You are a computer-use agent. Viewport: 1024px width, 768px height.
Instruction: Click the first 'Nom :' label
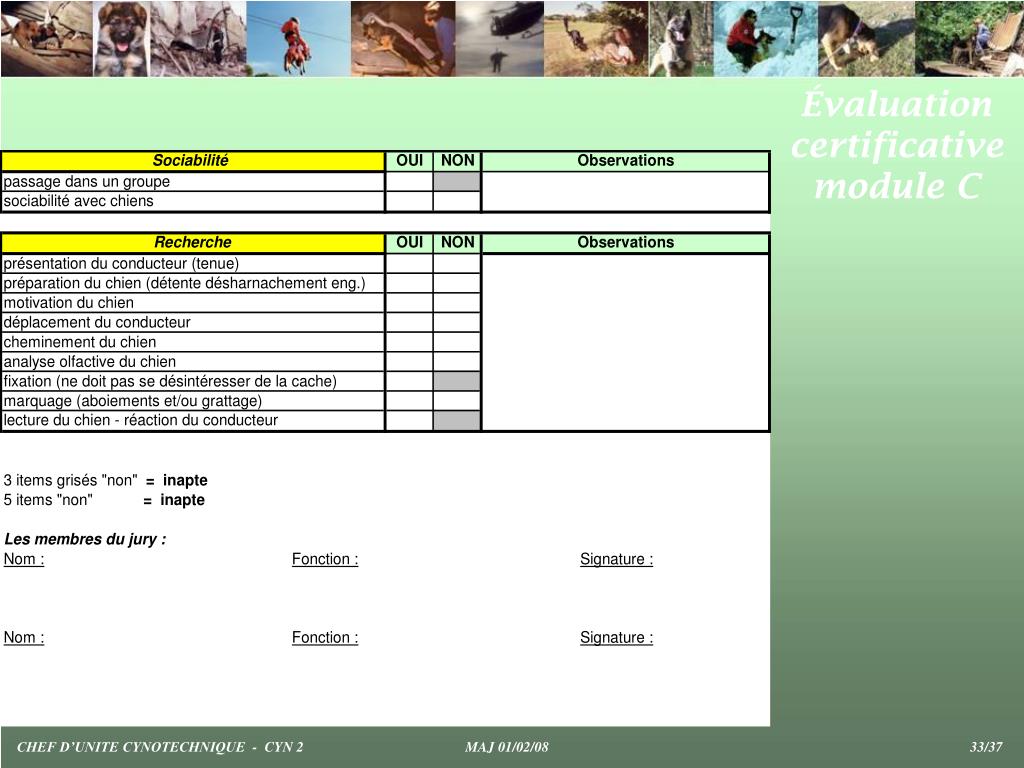[x=24, y=559]
